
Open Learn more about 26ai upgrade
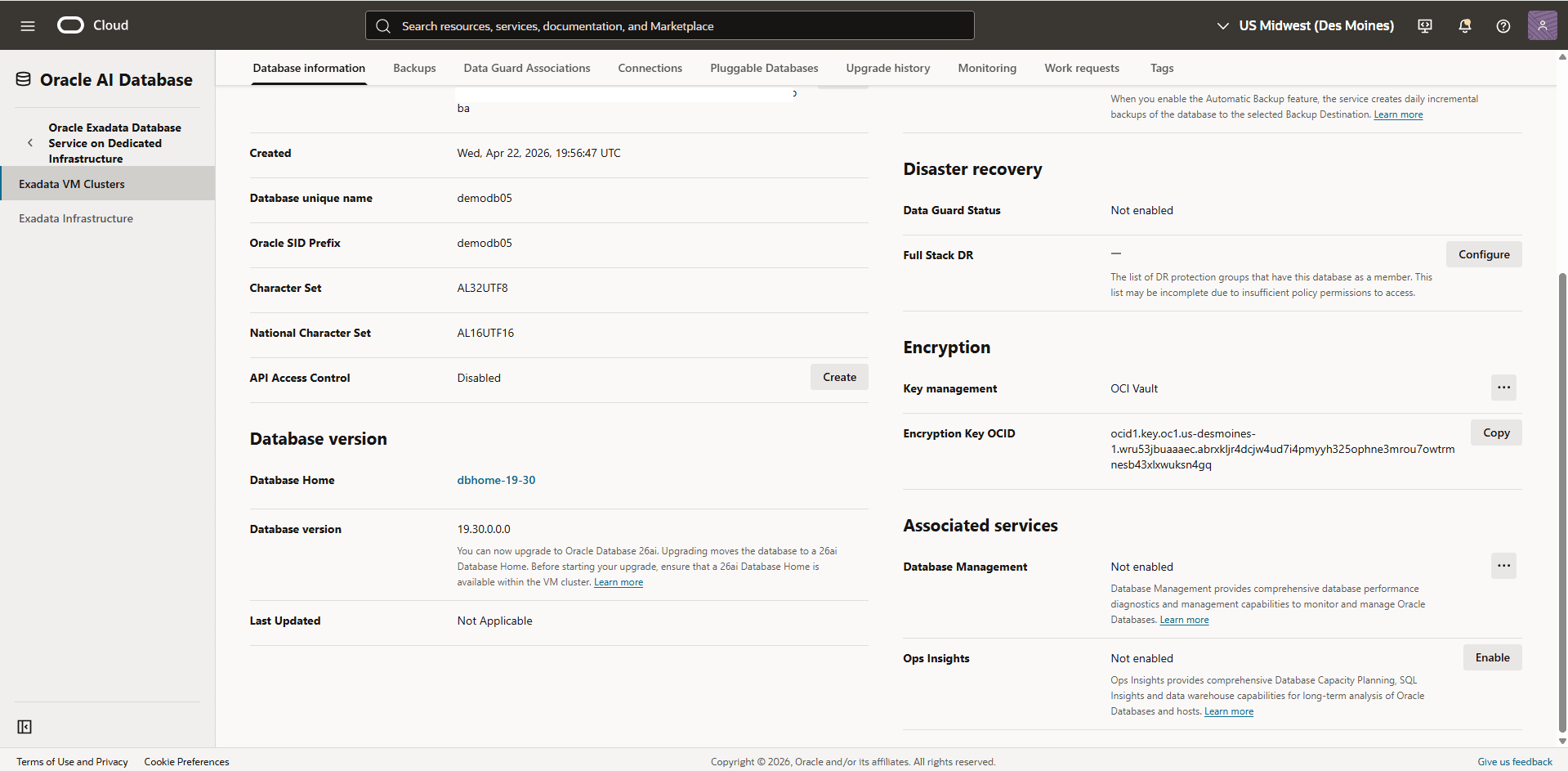pos(619,582)
